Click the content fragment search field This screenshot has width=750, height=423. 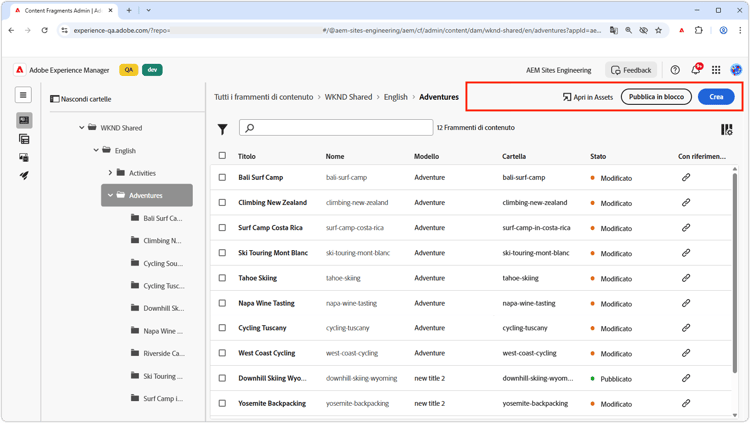(336, 128)
